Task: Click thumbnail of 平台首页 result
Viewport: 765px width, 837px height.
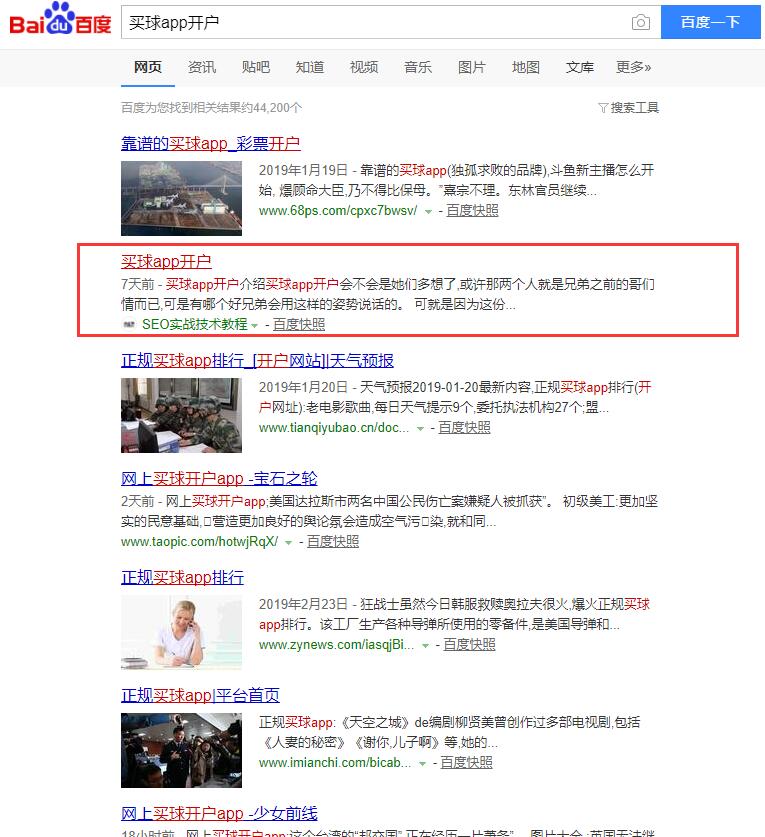Action: click(x=182, y=751)
